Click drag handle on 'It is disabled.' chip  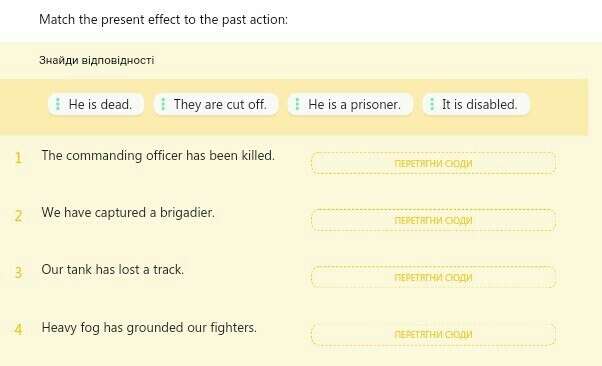(432, 104)
